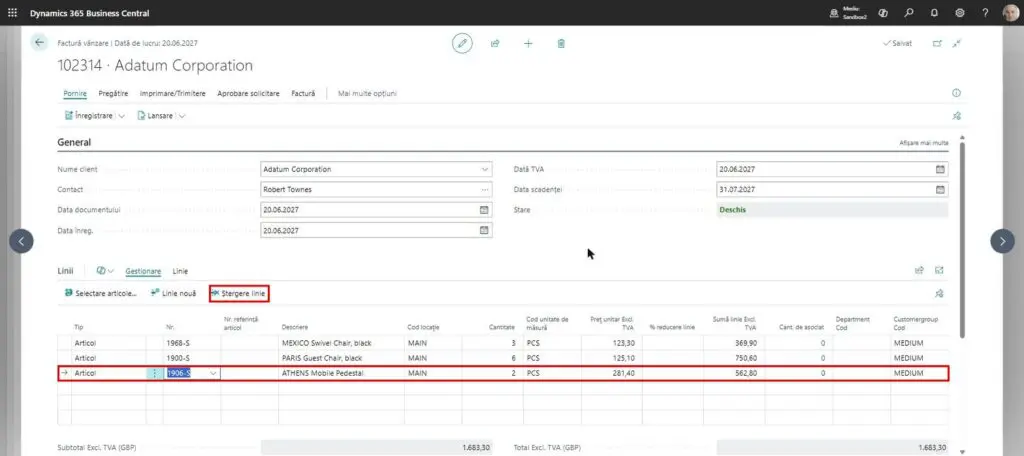Show Mai multe opțiuni
This screenshot has height=456, width=1024.
(367, 93)
